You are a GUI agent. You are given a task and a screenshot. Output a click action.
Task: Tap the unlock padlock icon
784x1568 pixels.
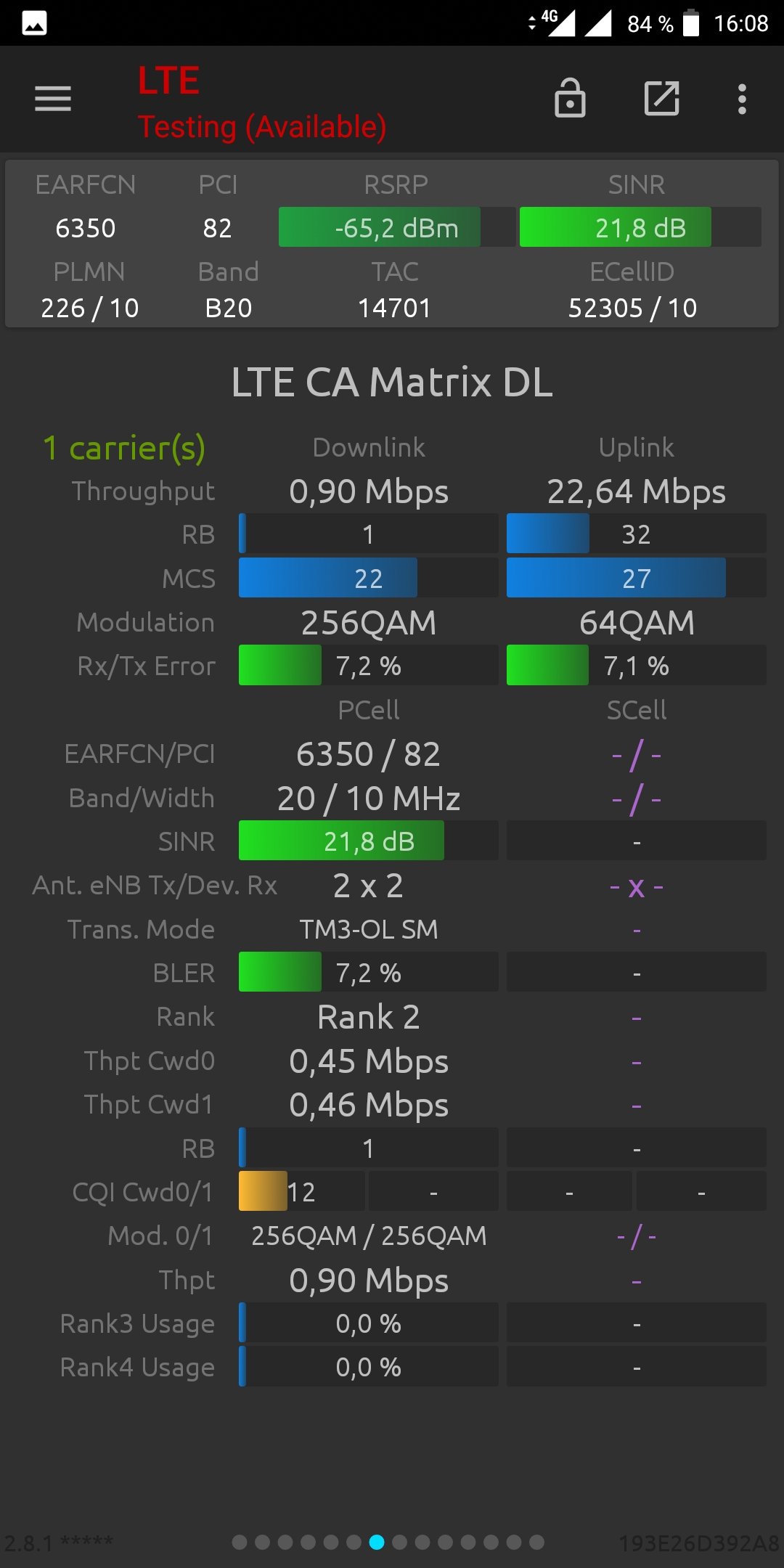coord(570,98)
